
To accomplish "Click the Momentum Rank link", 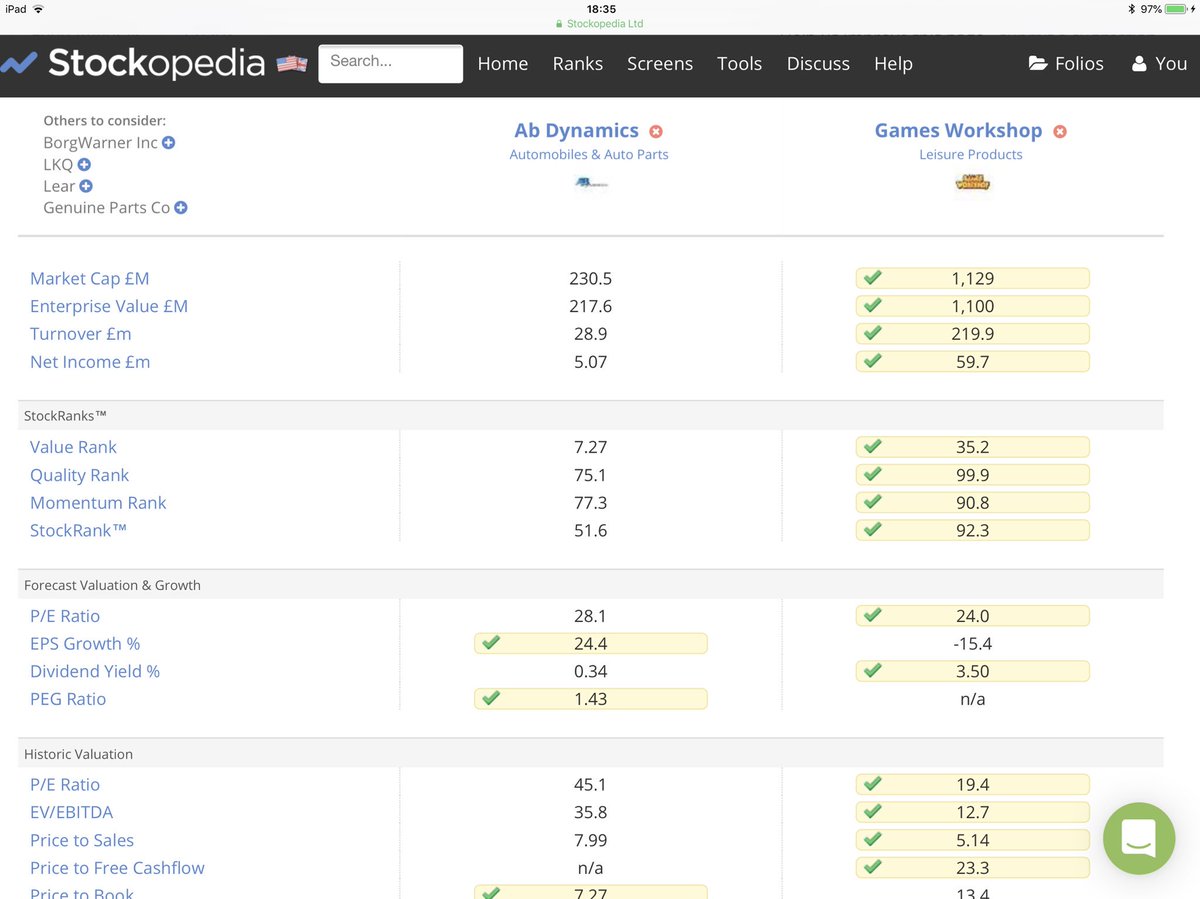I will point(98,503).
